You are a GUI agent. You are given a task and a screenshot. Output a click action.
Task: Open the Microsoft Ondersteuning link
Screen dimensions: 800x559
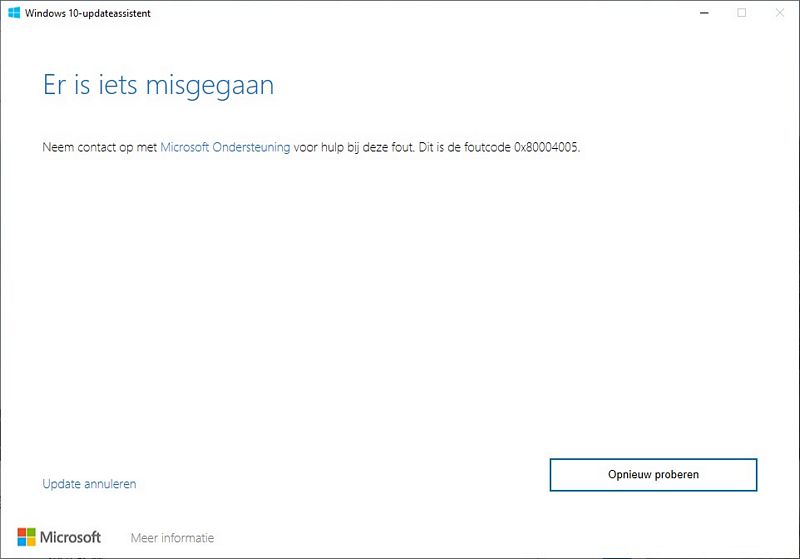(225, 147)
